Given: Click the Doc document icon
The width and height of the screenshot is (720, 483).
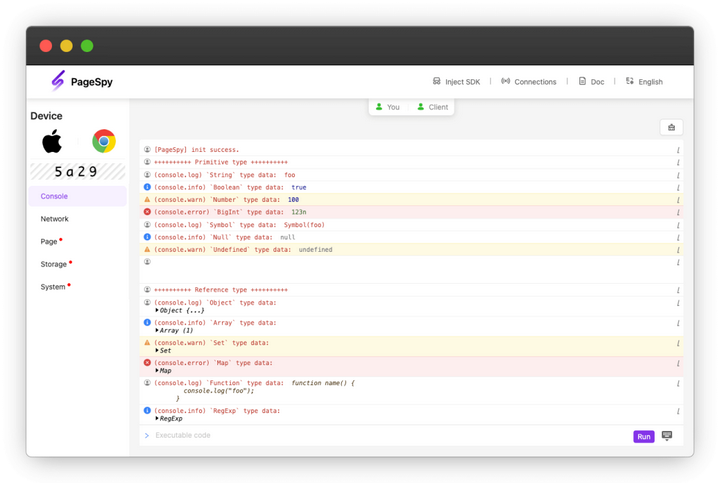Looking at the screenshot, I should 582,81.
